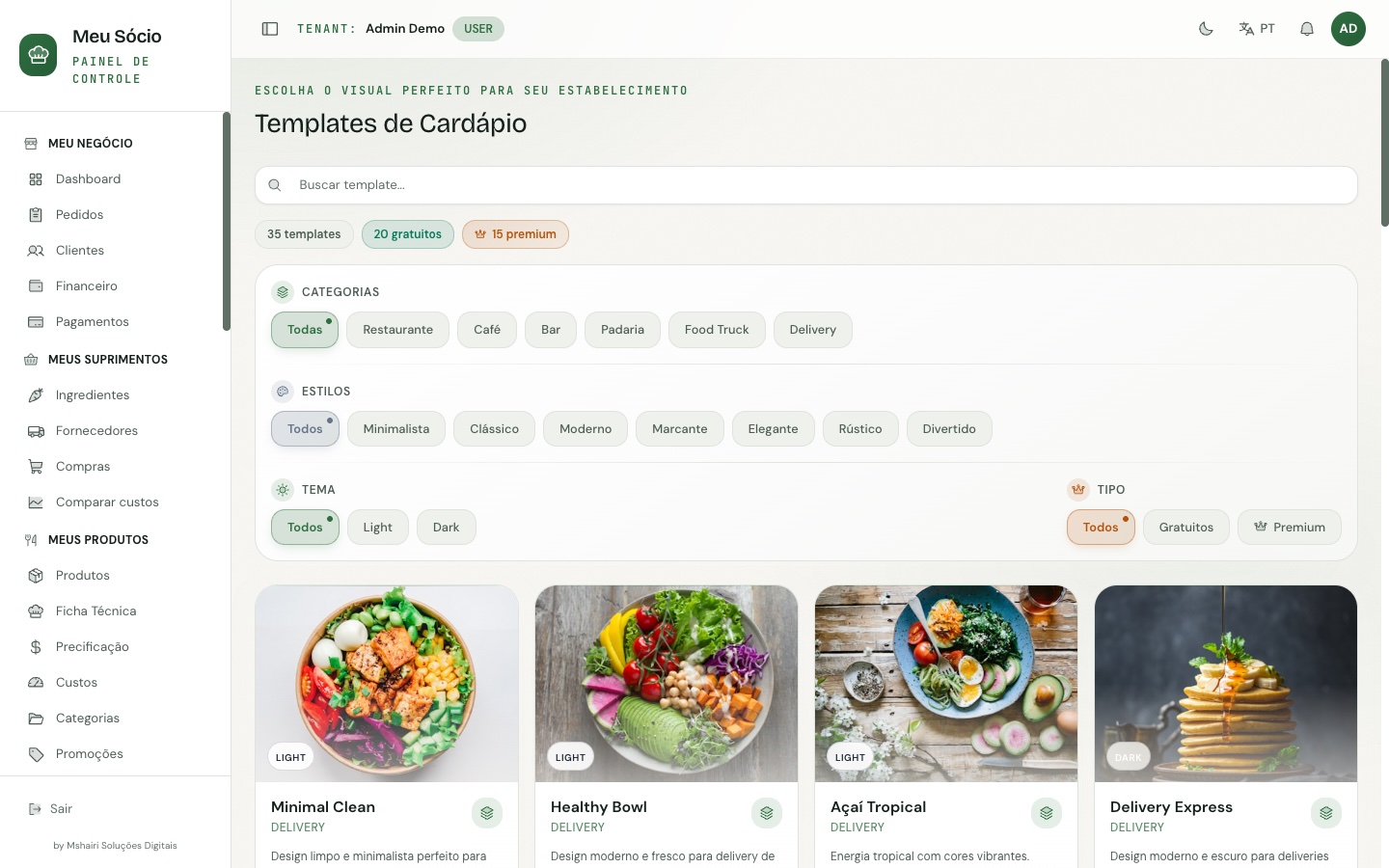Collapse the MEUS SUPRIMENTOS sidebar section
The height and width of the screenshot is (868, 1389).
108,360
